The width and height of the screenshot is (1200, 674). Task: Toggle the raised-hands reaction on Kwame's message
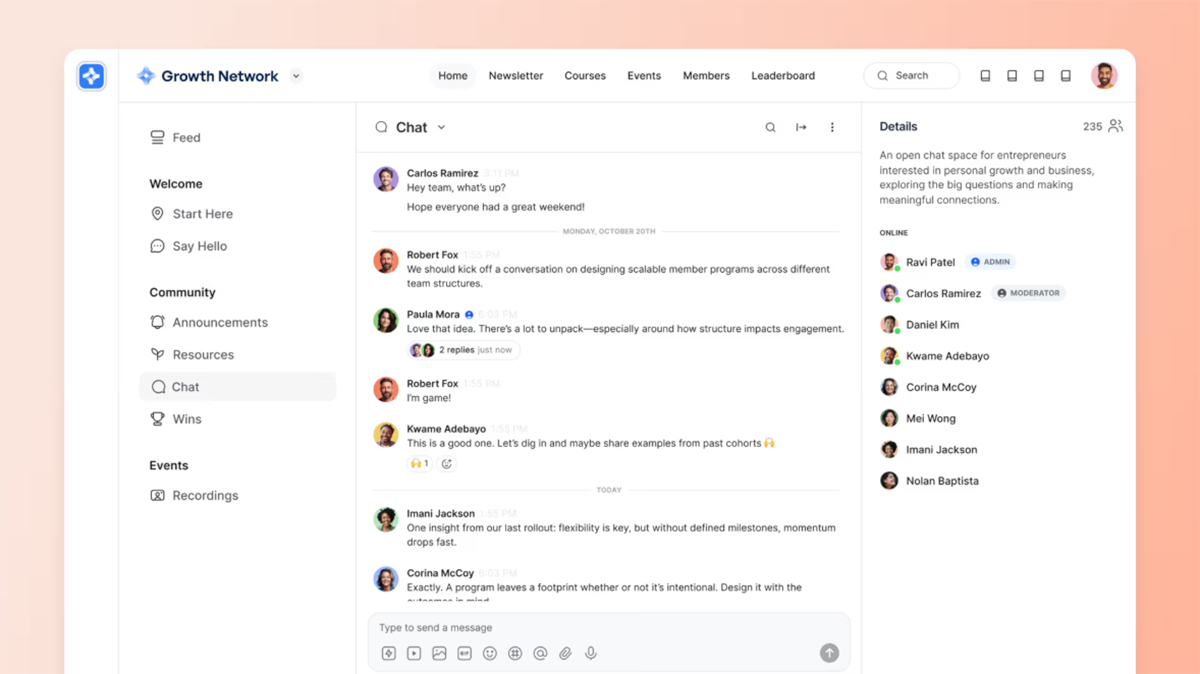point(419,464)
